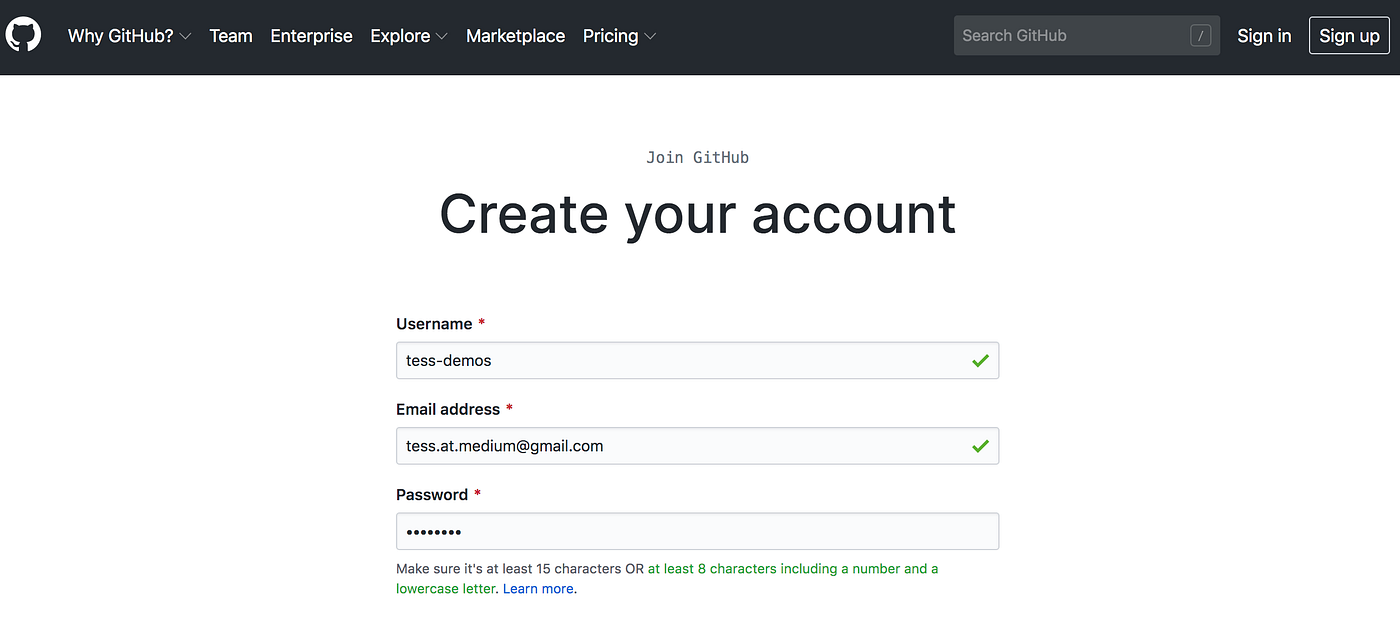Click the green checkmark in Username field
The image size is (1400, 621).
[x=980, y=360]
